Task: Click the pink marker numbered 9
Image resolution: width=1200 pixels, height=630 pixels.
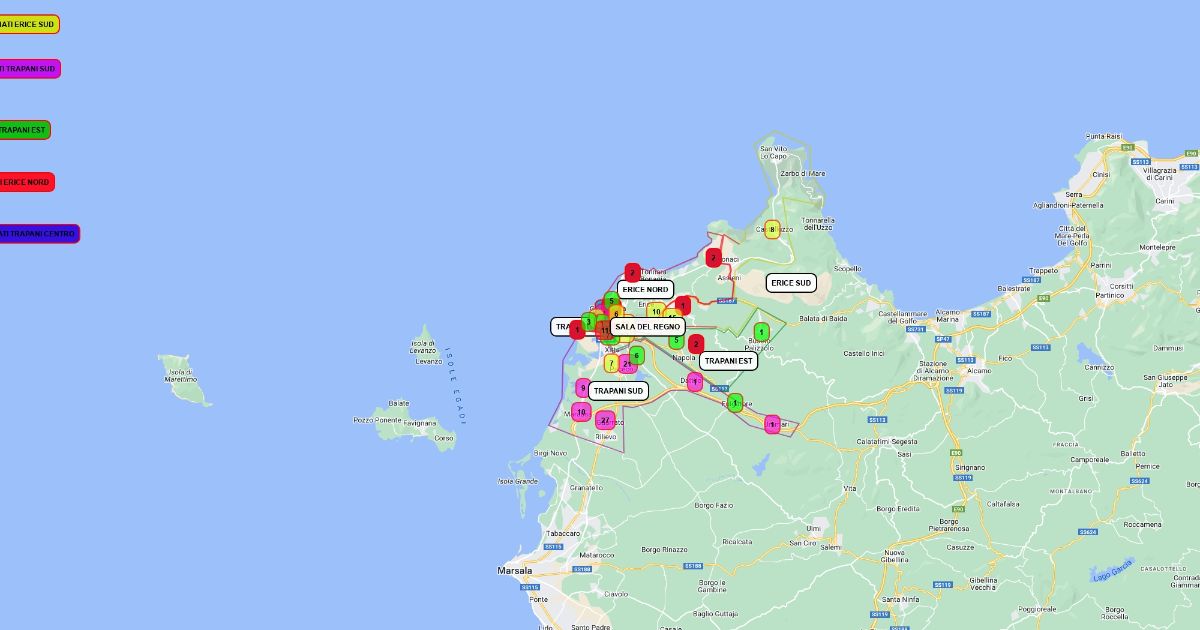Action: 583,388
